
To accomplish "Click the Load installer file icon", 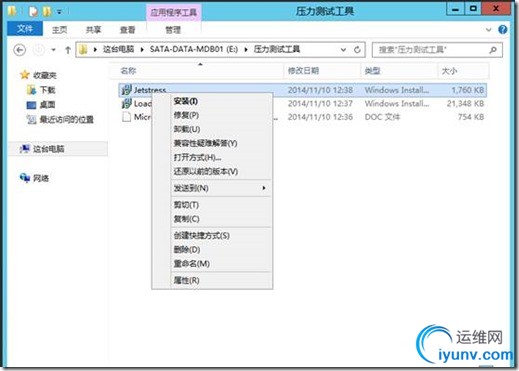I will pyautogui.click(x=126, y=104).
